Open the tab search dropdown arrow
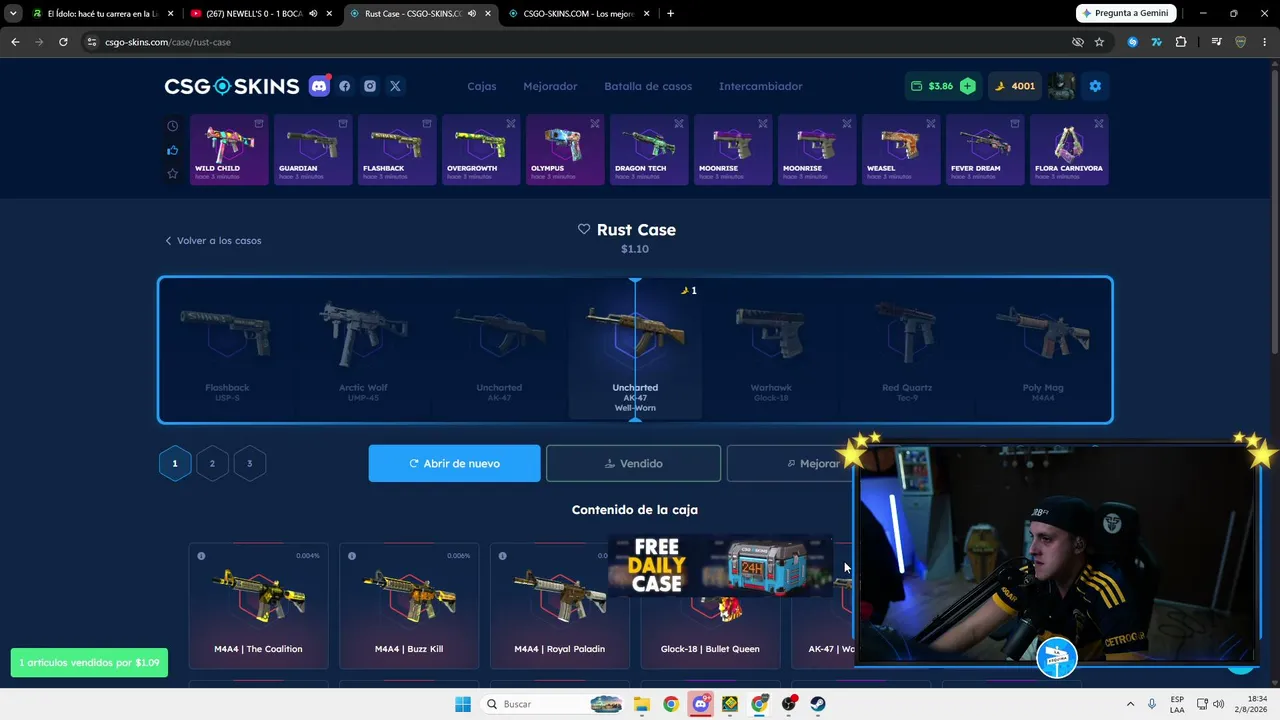Viewport: 1280px width, 720px height. click(x=13, y=14)
